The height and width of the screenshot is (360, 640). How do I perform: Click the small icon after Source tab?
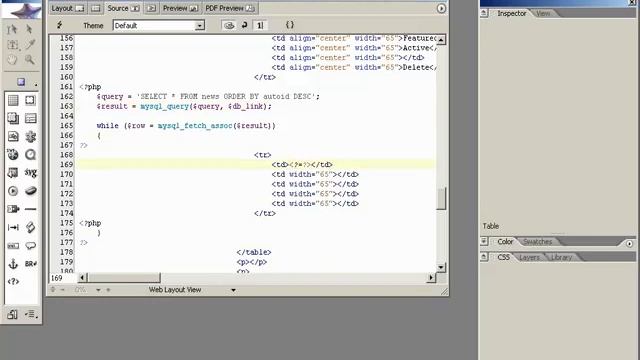pos(151,8)
